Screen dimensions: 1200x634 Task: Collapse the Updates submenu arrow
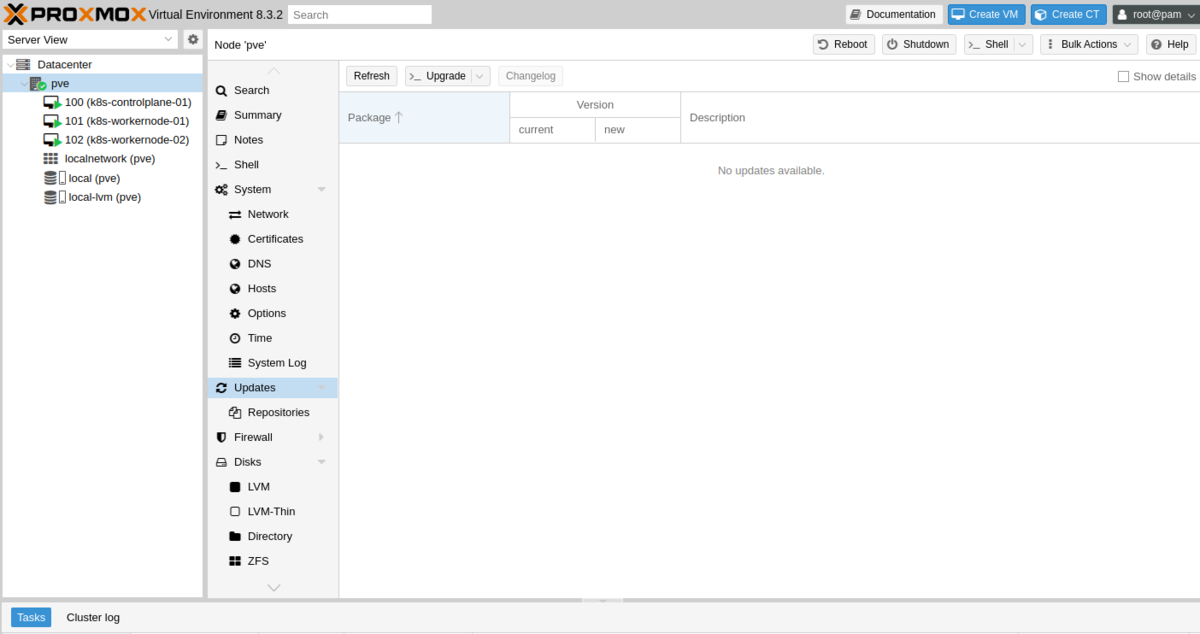pyautogui.click(x=322, y=388)
